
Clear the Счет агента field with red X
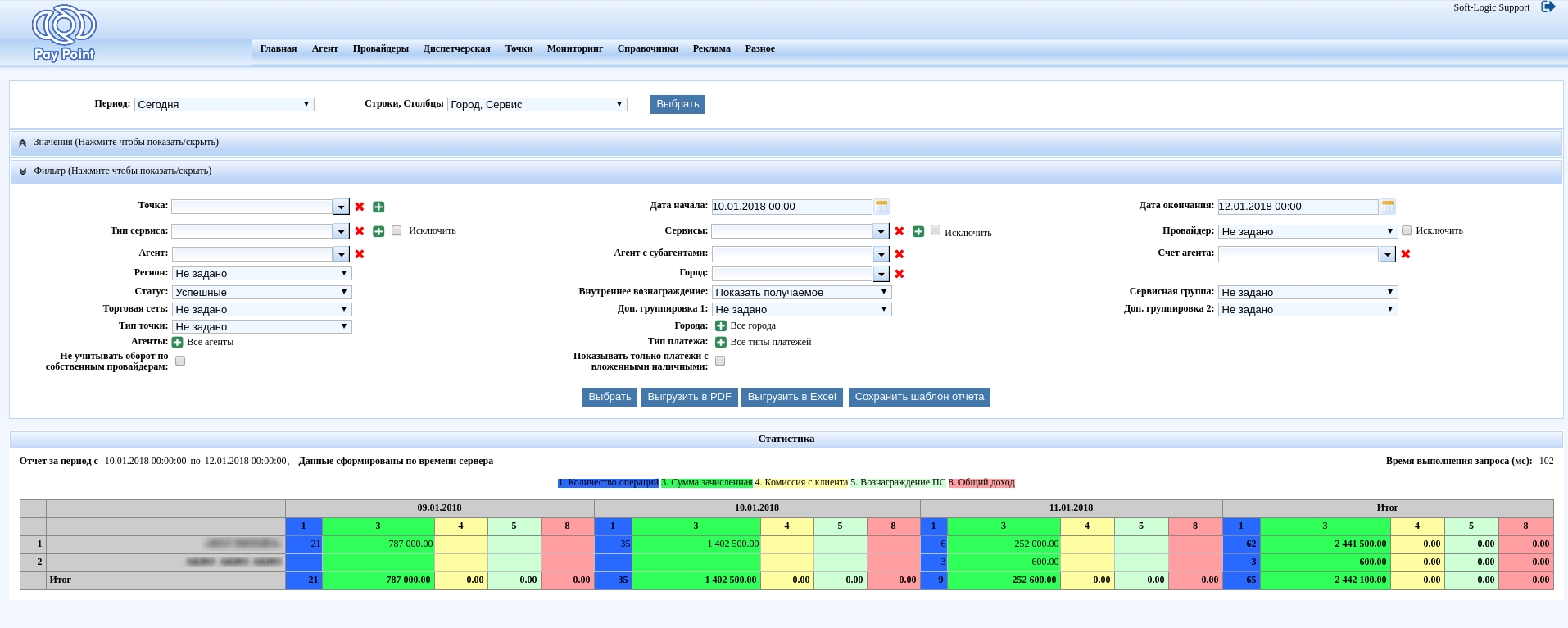(1406, 254)
